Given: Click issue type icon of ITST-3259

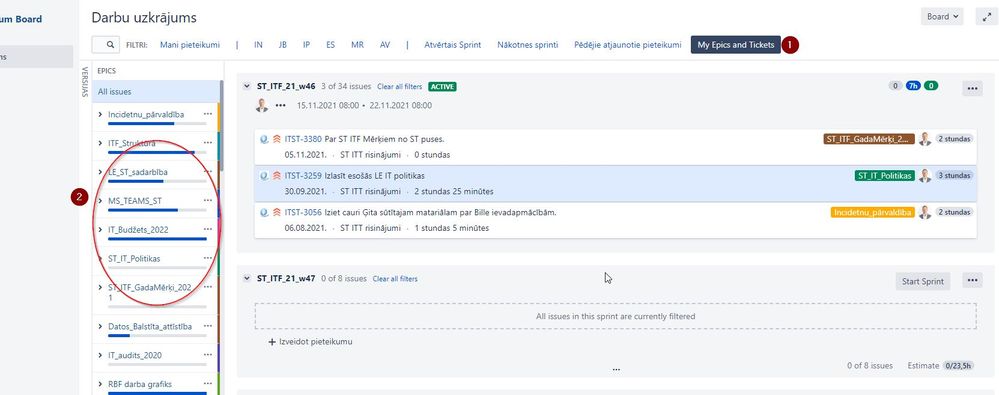Looking at the screenshot, I should pyautogui.click(x=264, y=176).
